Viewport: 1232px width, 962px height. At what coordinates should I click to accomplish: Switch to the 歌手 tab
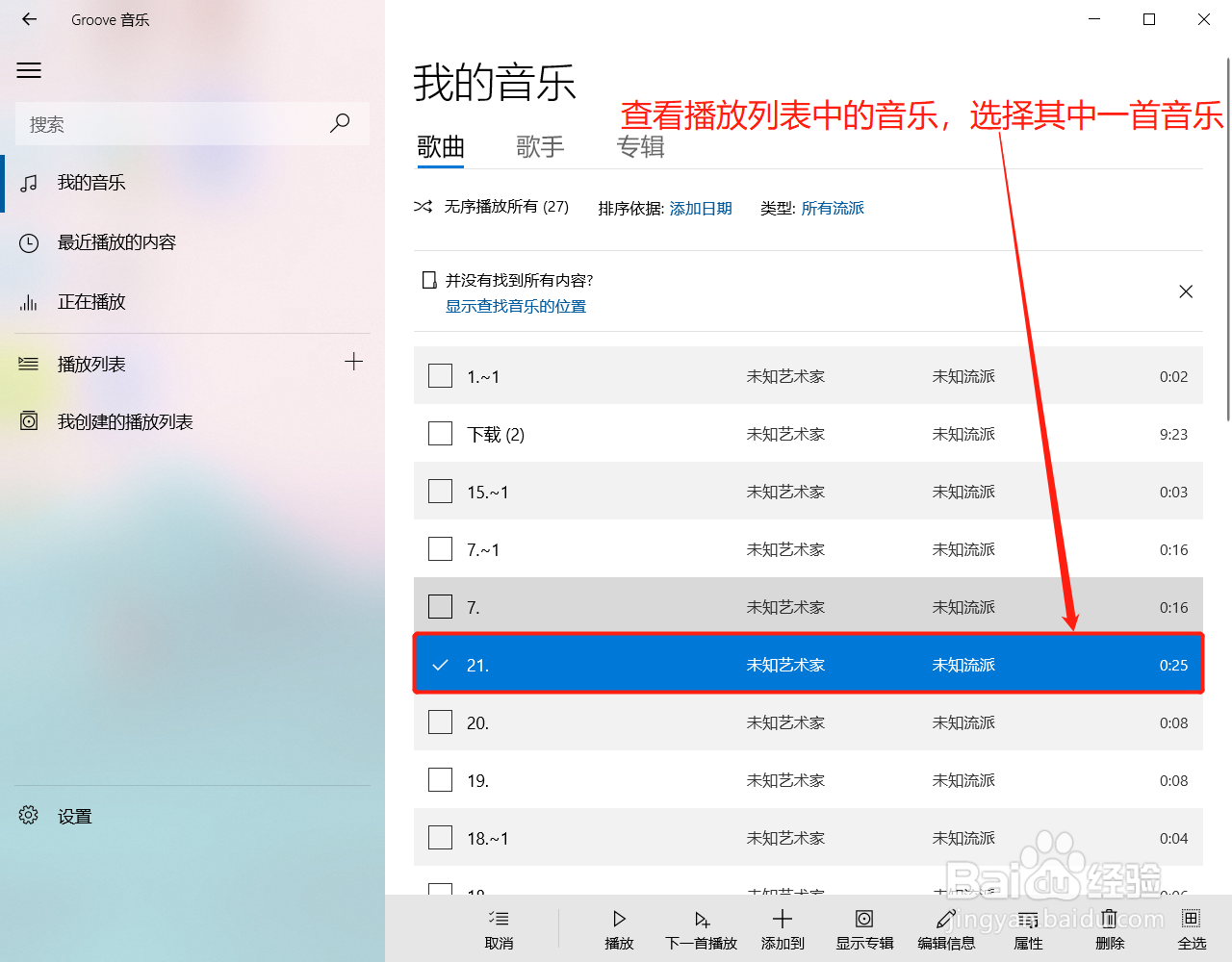pyautogui.click(x=540, y=146)
